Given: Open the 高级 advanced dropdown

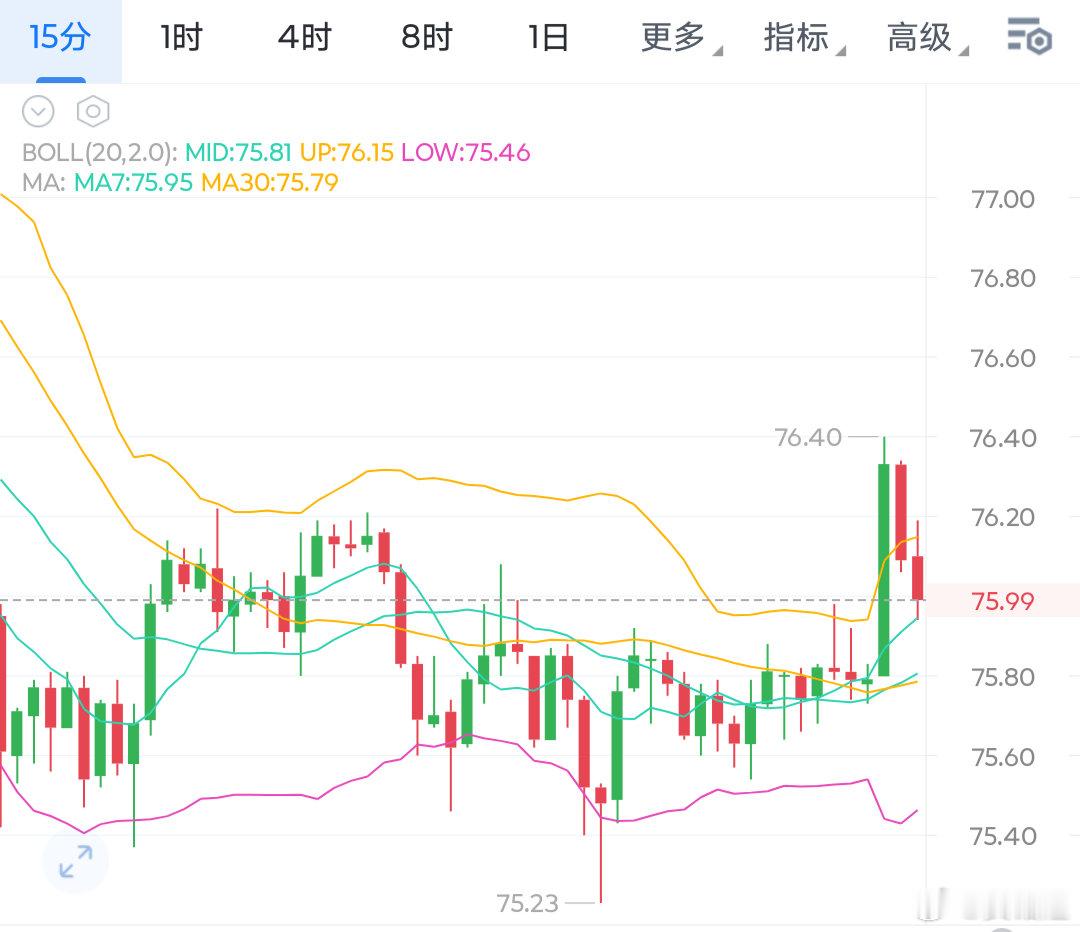Looking at the screenshot, I should coord(927,38).
